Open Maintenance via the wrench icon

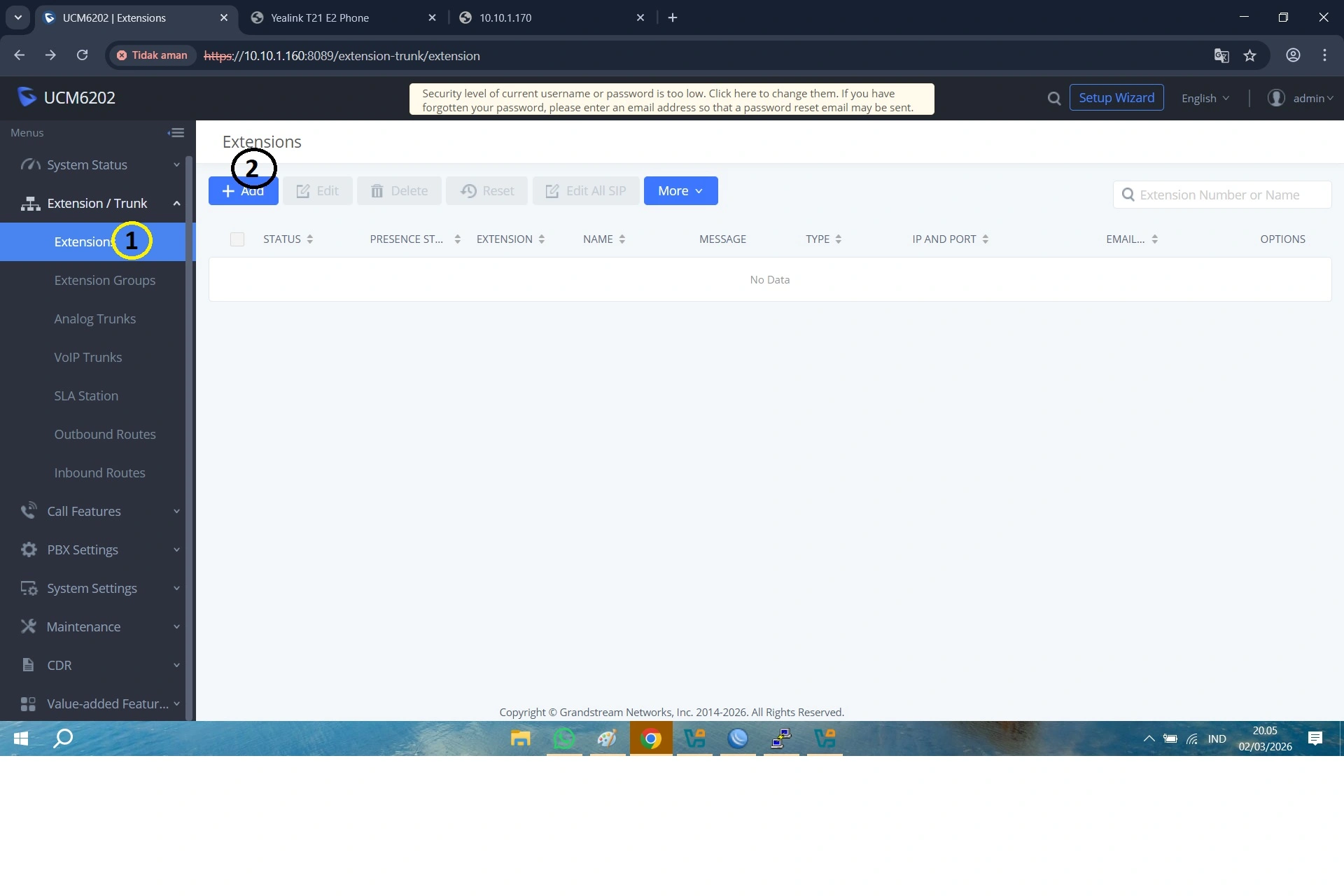[28, 626]
